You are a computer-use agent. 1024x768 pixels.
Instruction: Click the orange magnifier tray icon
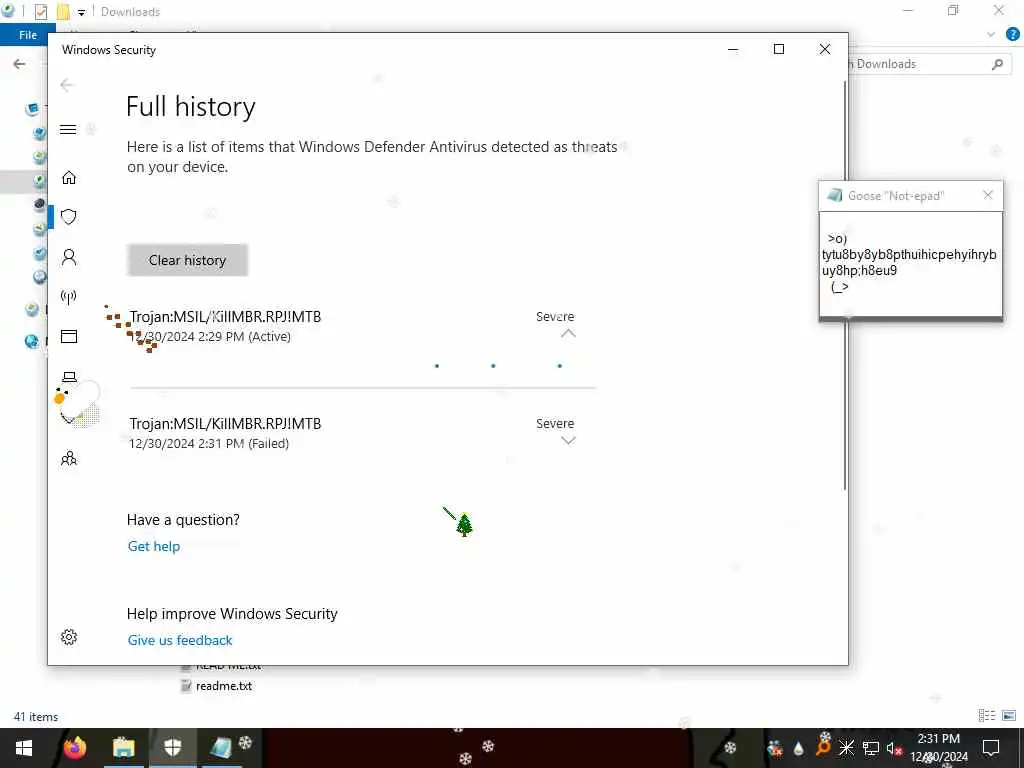click(x=823, y=747)
